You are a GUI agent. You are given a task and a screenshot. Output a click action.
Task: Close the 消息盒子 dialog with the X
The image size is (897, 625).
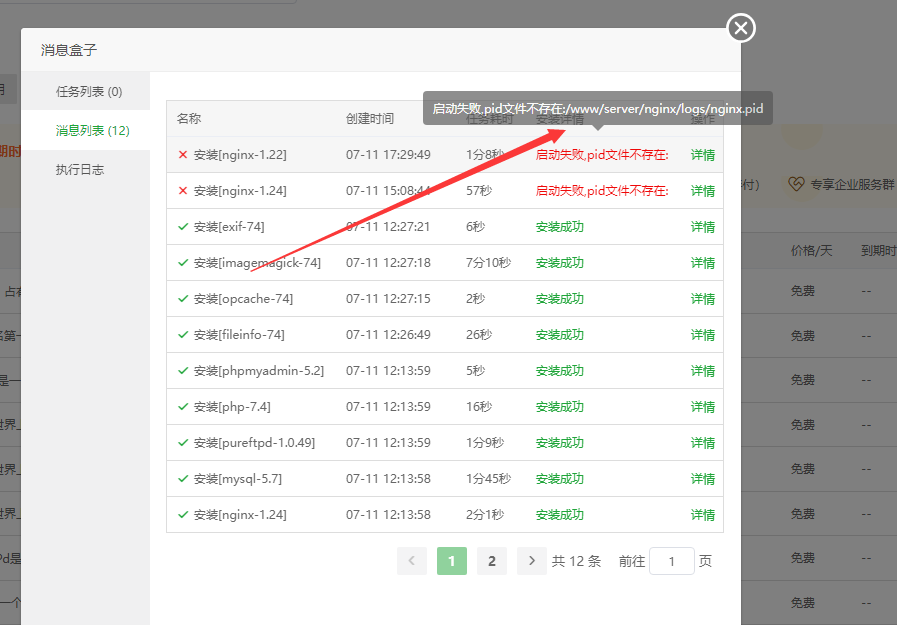tap(741, 28)
